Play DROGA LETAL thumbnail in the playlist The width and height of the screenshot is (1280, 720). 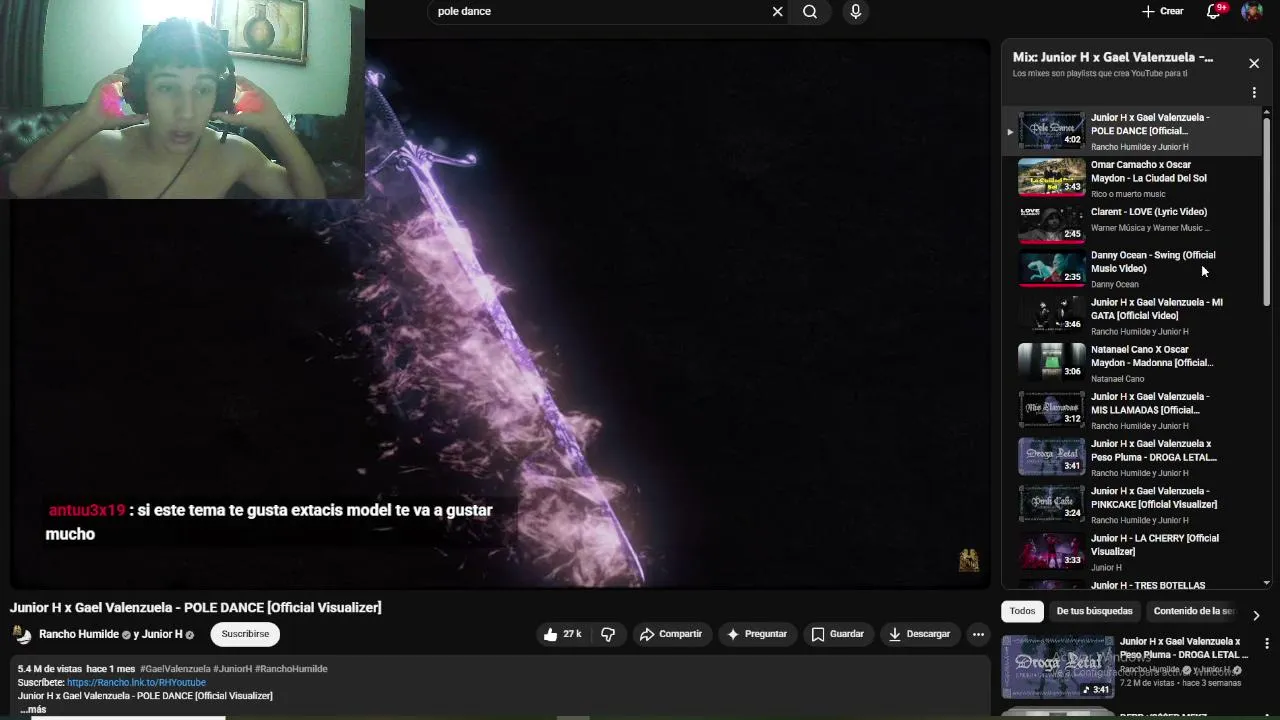point(1051,456)
